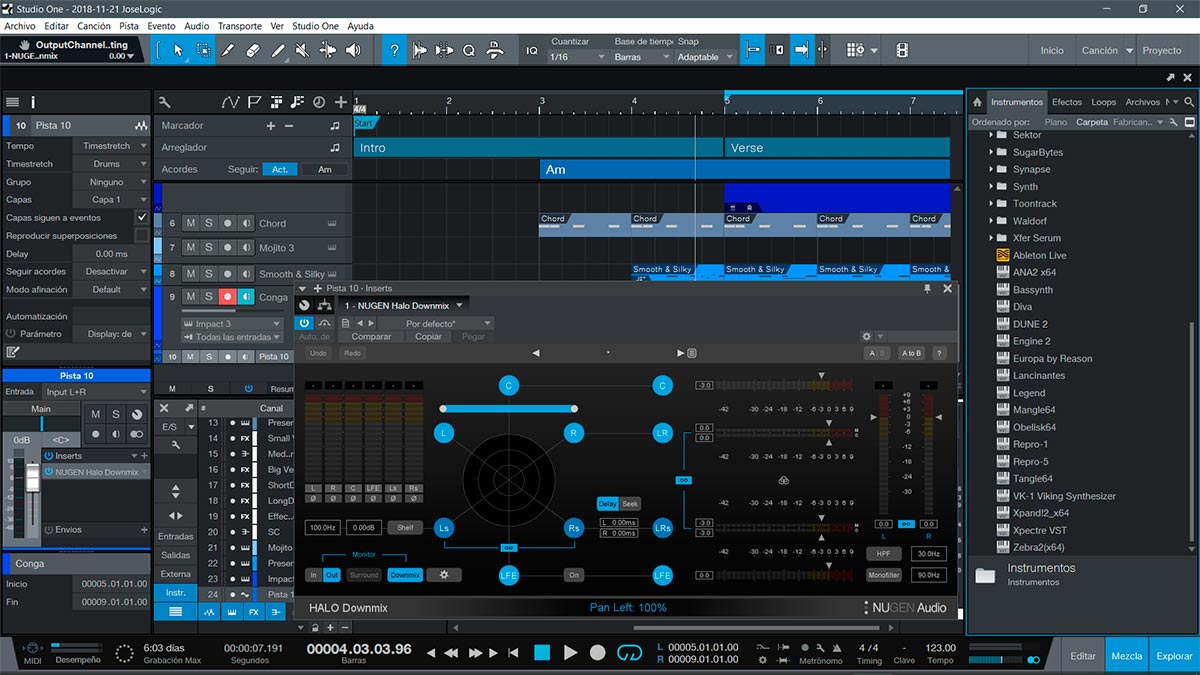
Task: Click the Record button in the transport
Action: tap(598, 653)
